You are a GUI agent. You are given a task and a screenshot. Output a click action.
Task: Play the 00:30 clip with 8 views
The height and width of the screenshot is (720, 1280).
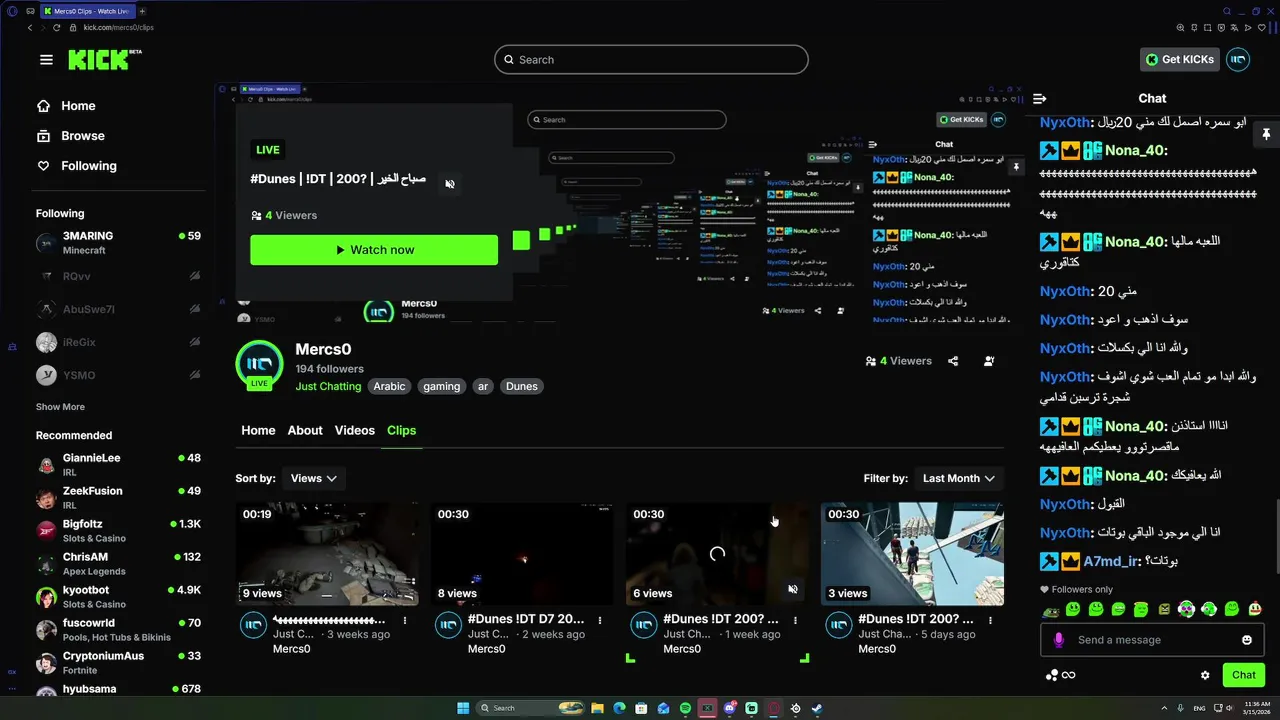[x=522, y=554]
